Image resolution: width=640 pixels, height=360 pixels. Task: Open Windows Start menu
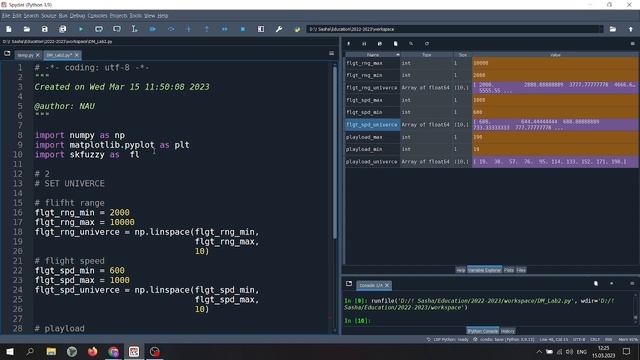click(x=9, y=351)
